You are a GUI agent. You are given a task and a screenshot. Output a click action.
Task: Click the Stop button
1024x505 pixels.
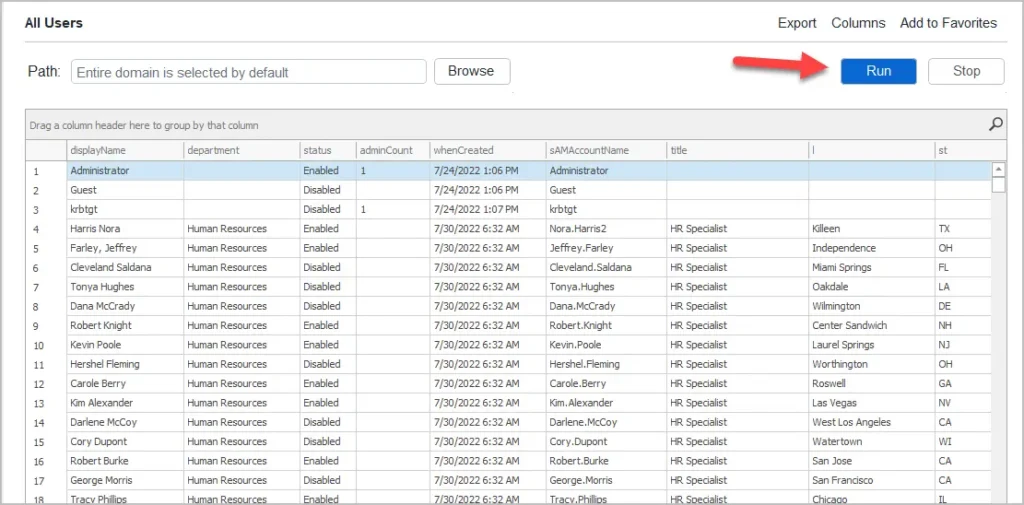966,71
